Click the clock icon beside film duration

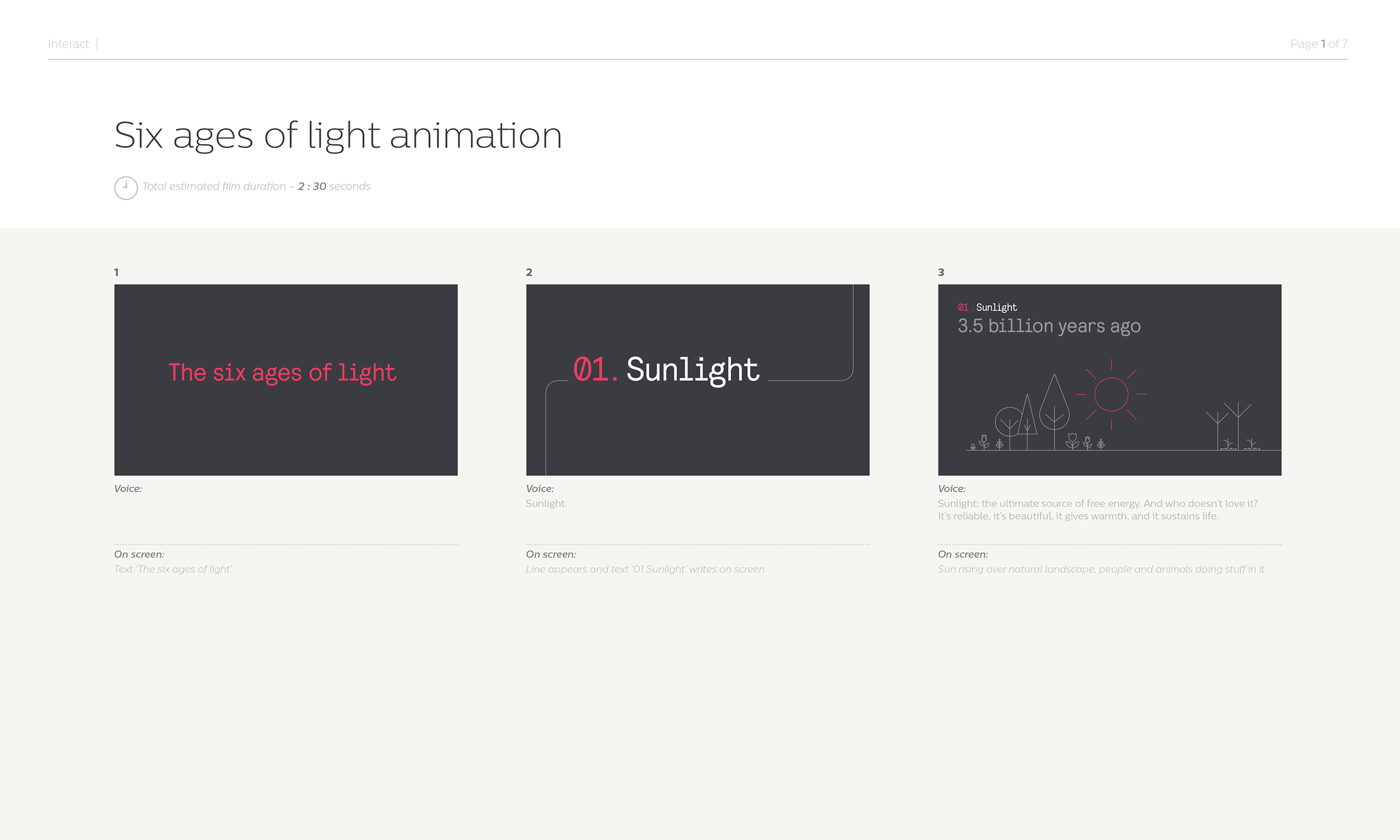[125, 188]
